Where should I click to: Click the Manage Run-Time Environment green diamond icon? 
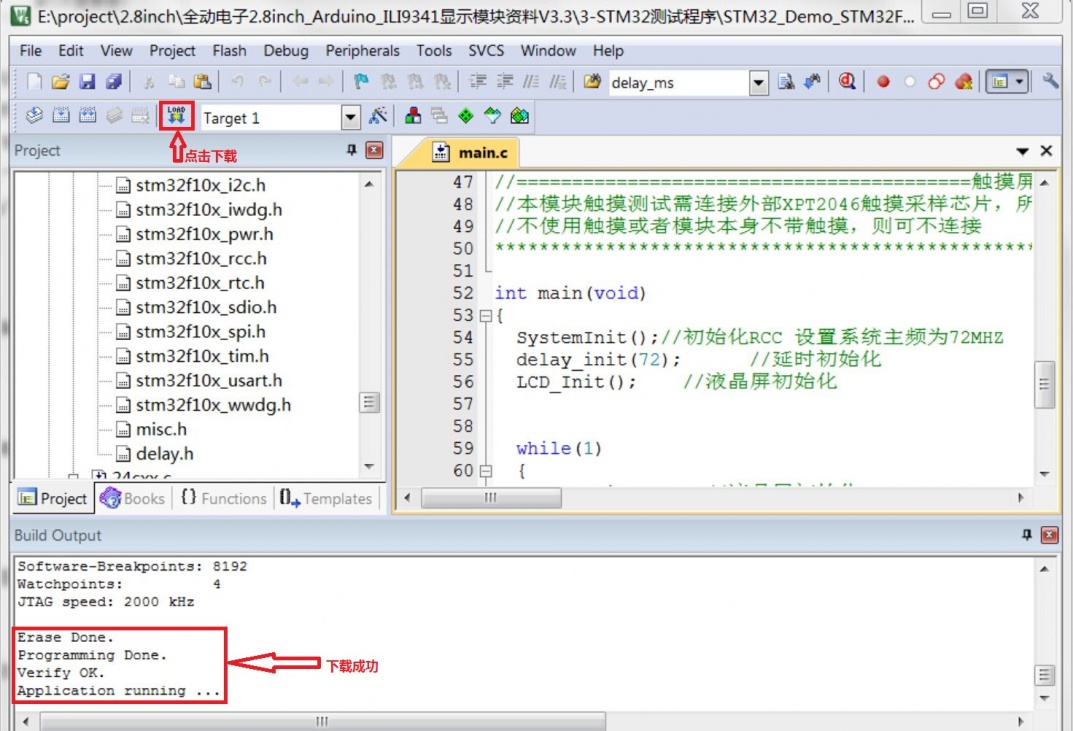(466, 116)
